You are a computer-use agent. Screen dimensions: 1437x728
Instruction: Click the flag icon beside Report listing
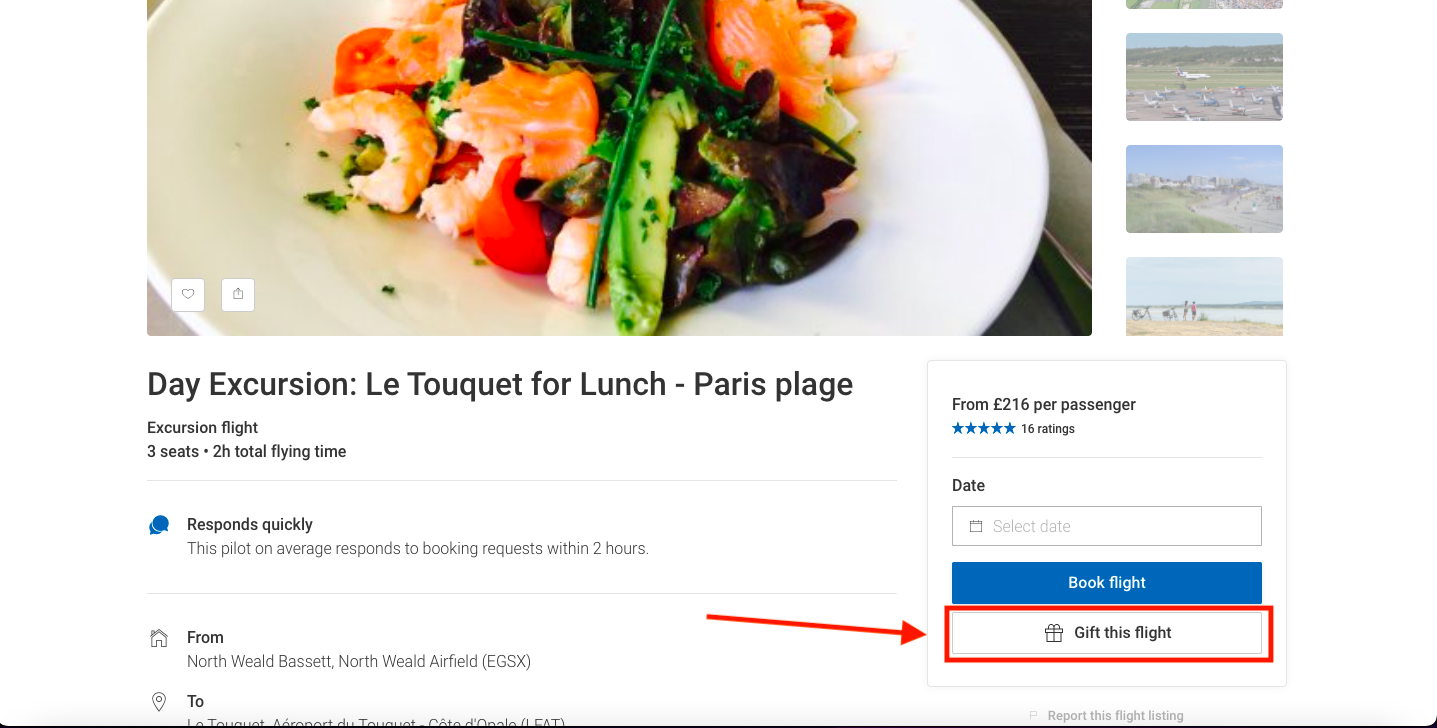click(1033, 716)
